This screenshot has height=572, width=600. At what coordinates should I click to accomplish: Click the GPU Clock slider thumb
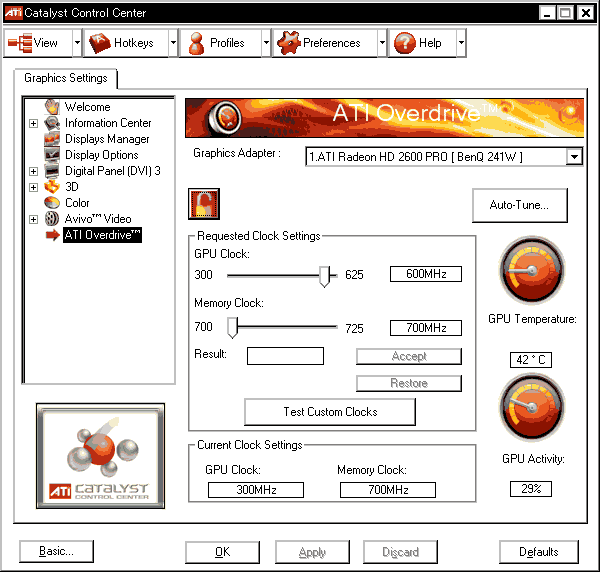pos(324,276)
